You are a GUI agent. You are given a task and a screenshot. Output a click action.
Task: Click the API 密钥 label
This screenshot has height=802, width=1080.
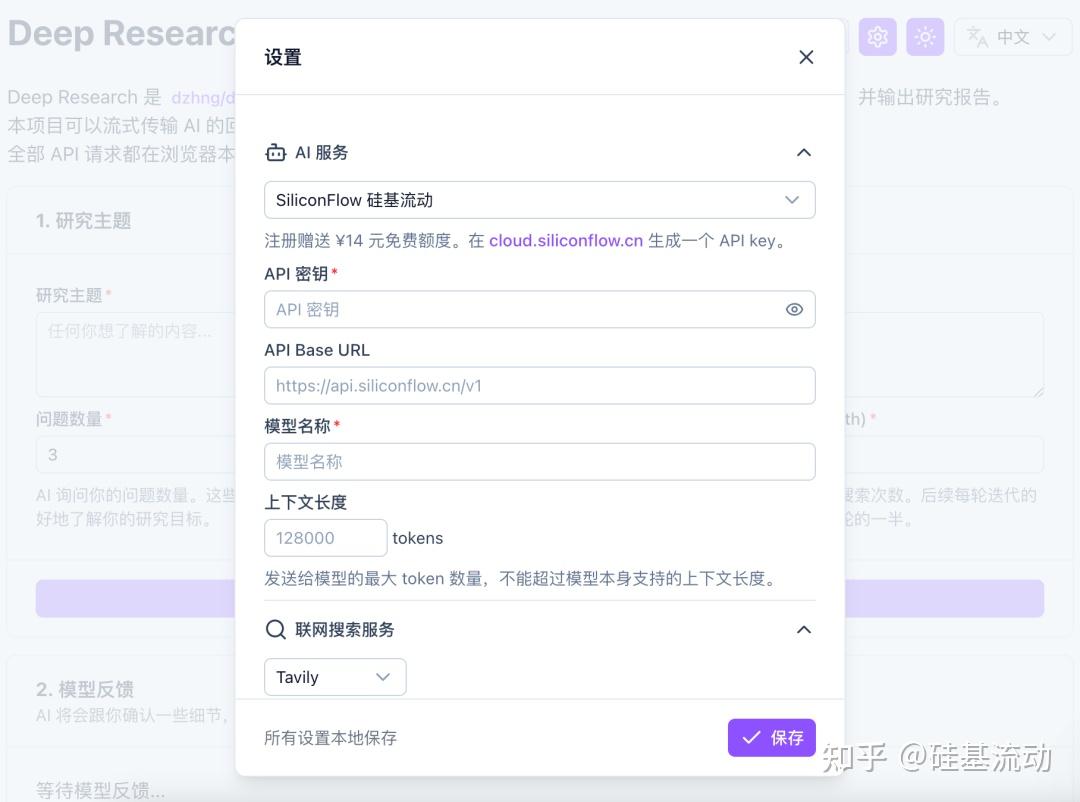tap(296, 274)
